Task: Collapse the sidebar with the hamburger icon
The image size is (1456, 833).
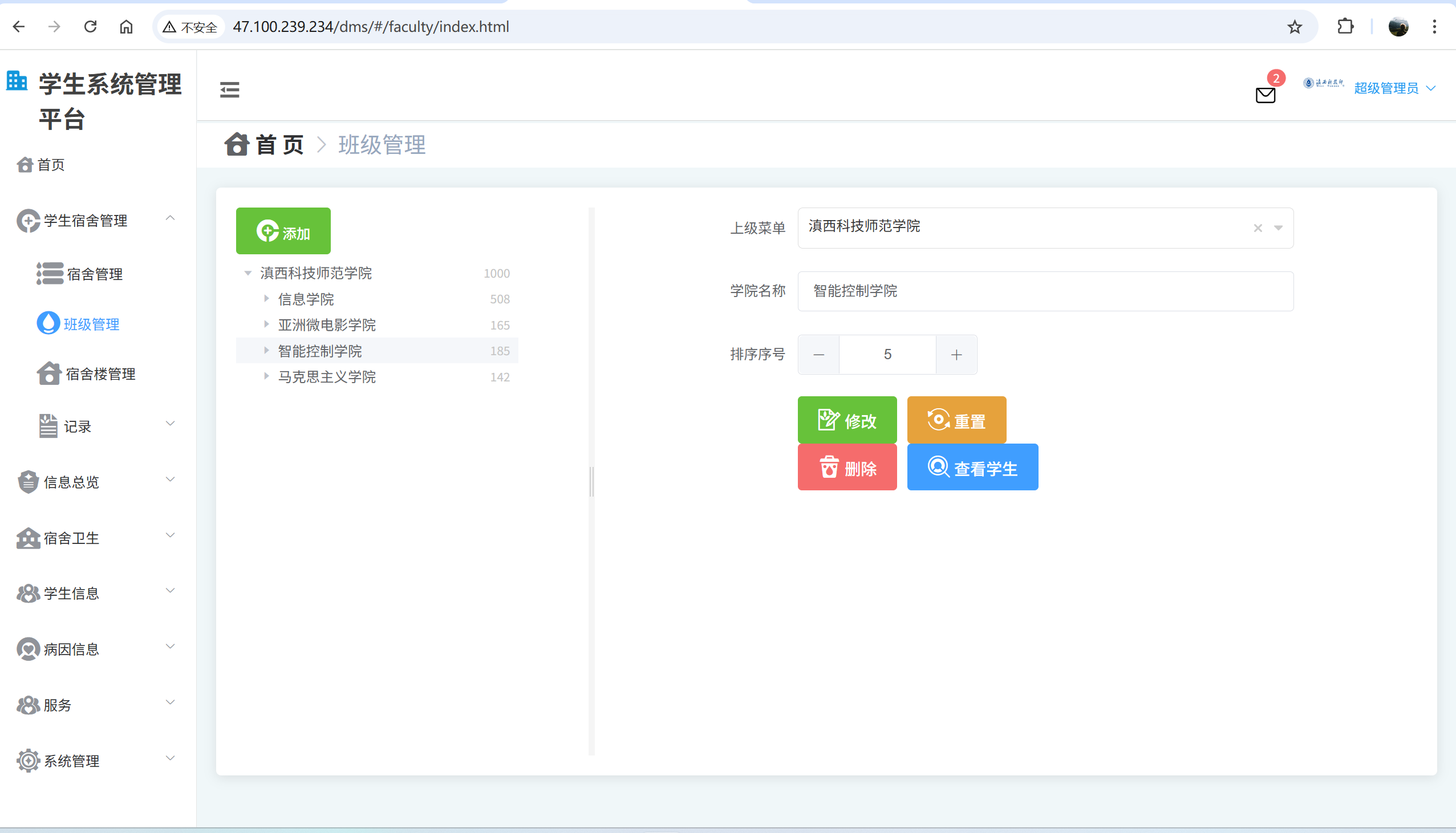Action: coord(229,90)
